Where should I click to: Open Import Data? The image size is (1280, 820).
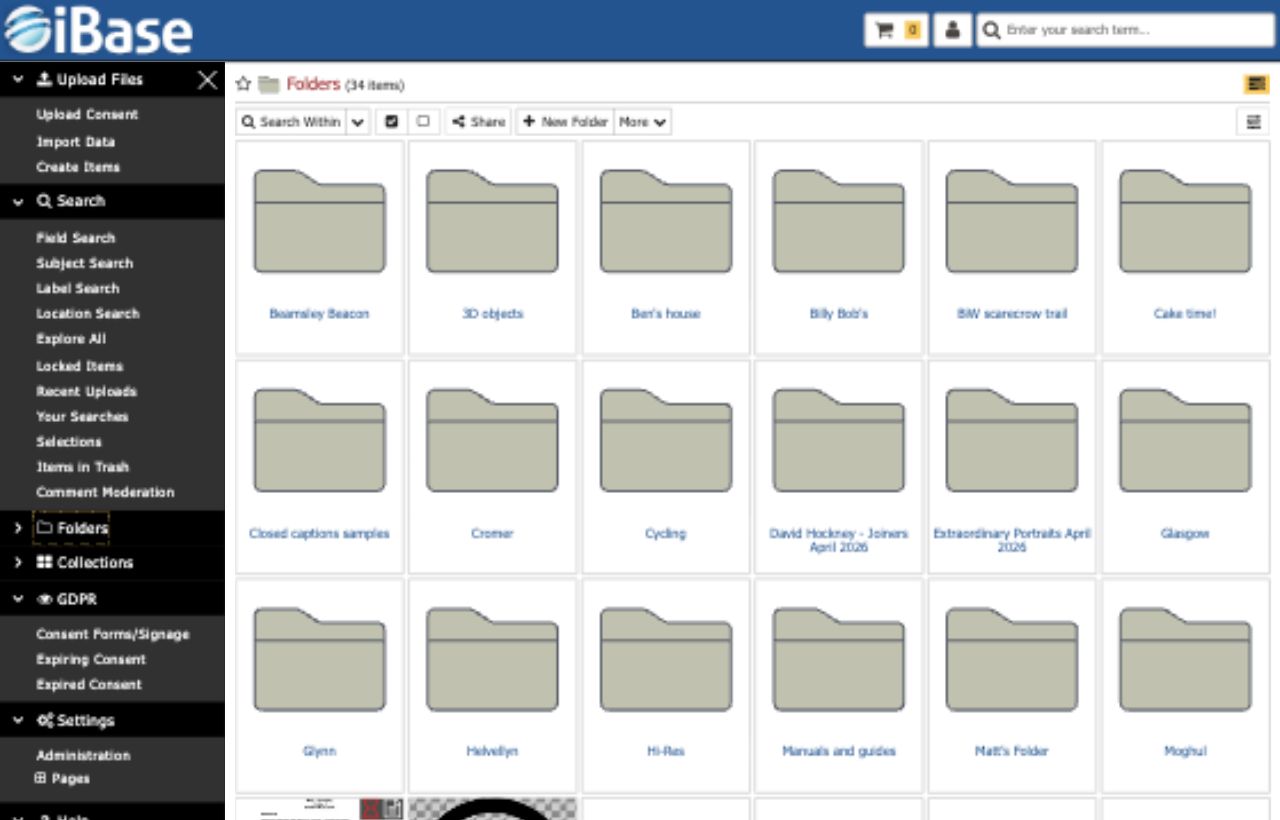pos(75,142)
